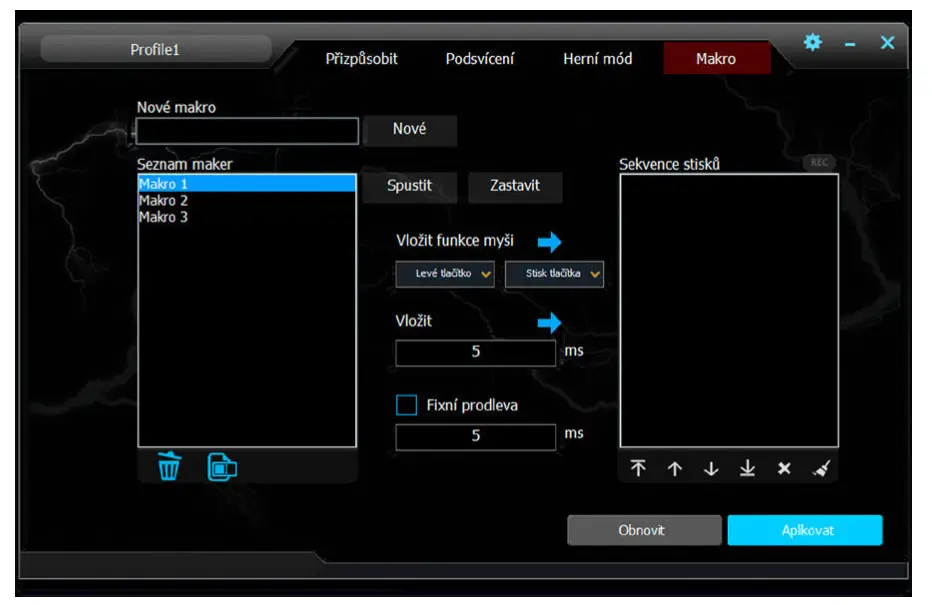Click the Obnovit button
Image resolution: width=932 pixels, height=605 pixels.
pyautogui.click(x=644, y=530)
